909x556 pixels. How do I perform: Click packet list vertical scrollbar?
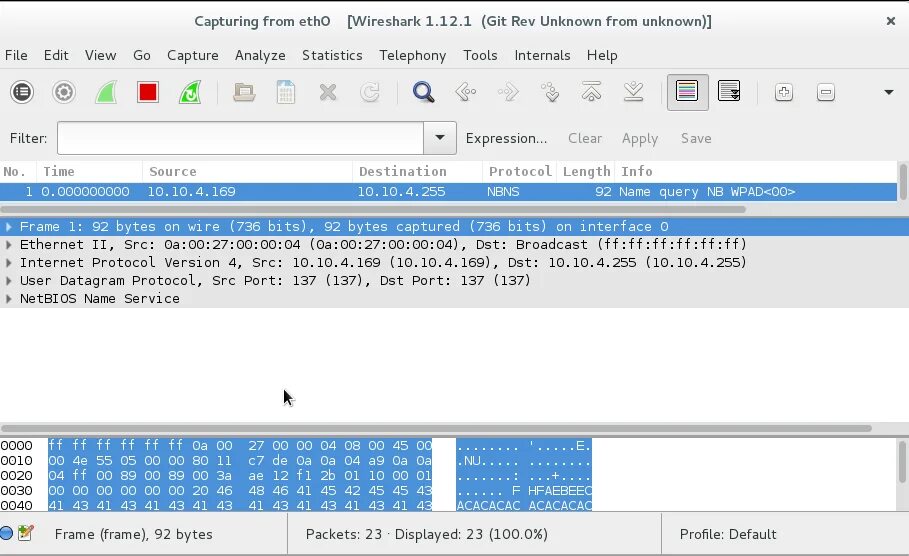click(903, 181)
